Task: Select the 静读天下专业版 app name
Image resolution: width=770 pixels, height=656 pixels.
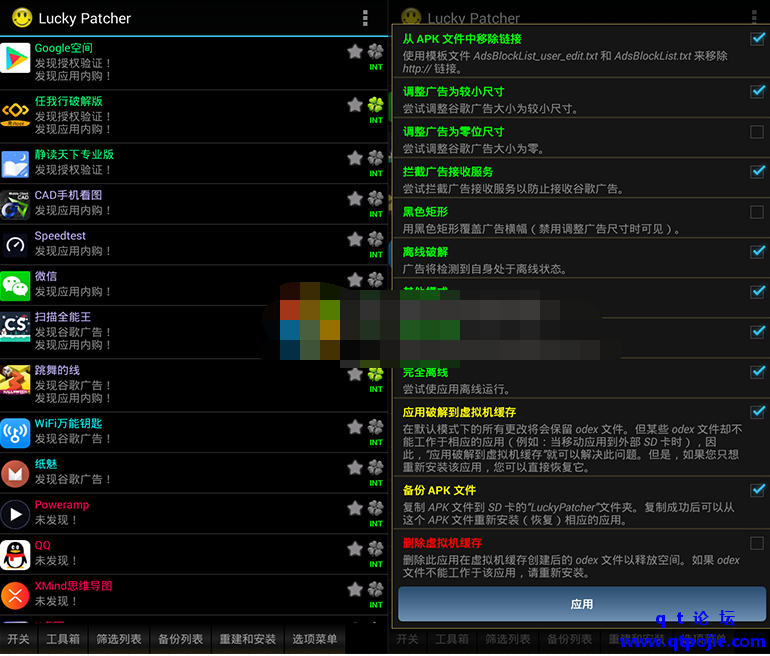Action: pyautogui.click(x=74, y=155)
